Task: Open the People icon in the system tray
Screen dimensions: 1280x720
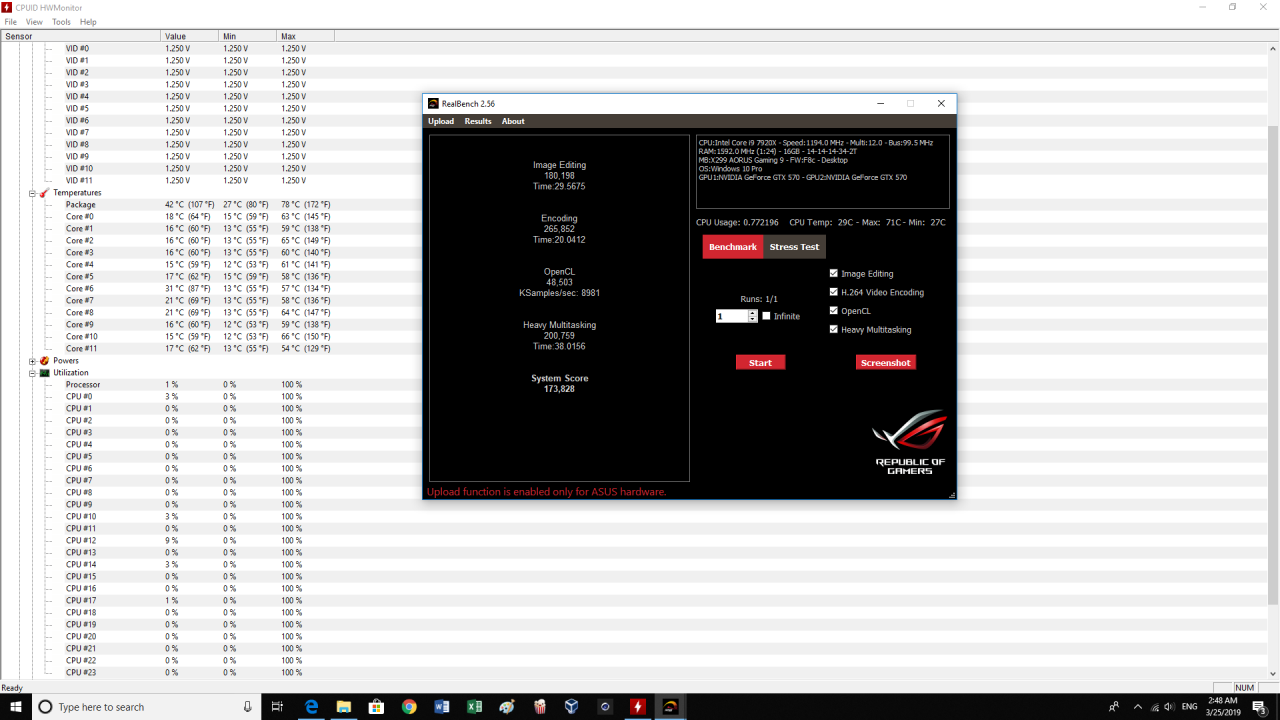Action: click(x=1114, y=707)
